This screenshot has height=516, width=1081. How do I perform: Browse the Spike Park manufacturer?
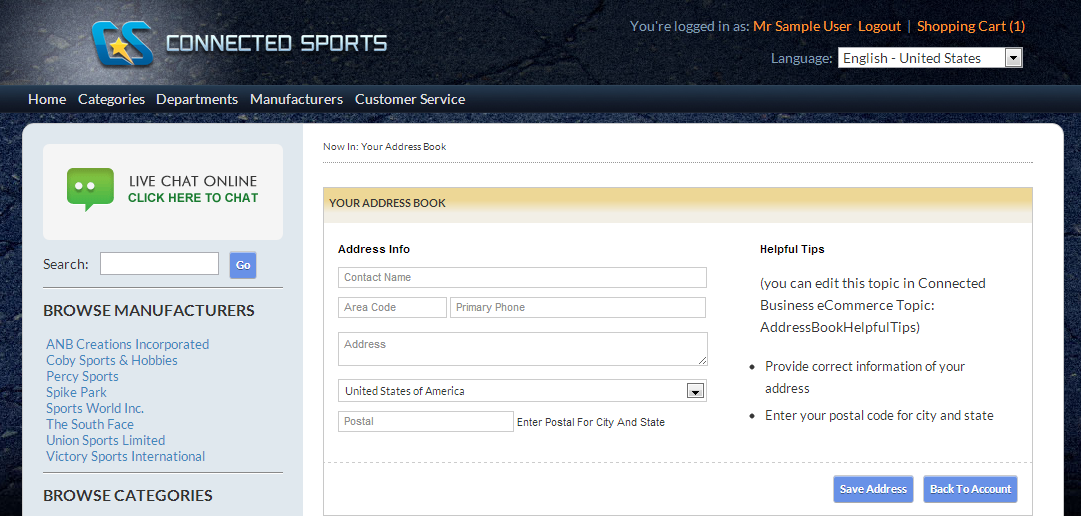click(76, 392)
